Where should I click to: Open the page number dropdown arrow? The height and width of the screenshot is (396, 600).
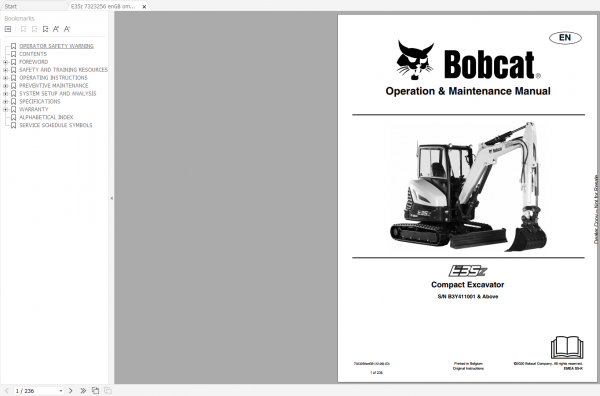pos(61,391)
